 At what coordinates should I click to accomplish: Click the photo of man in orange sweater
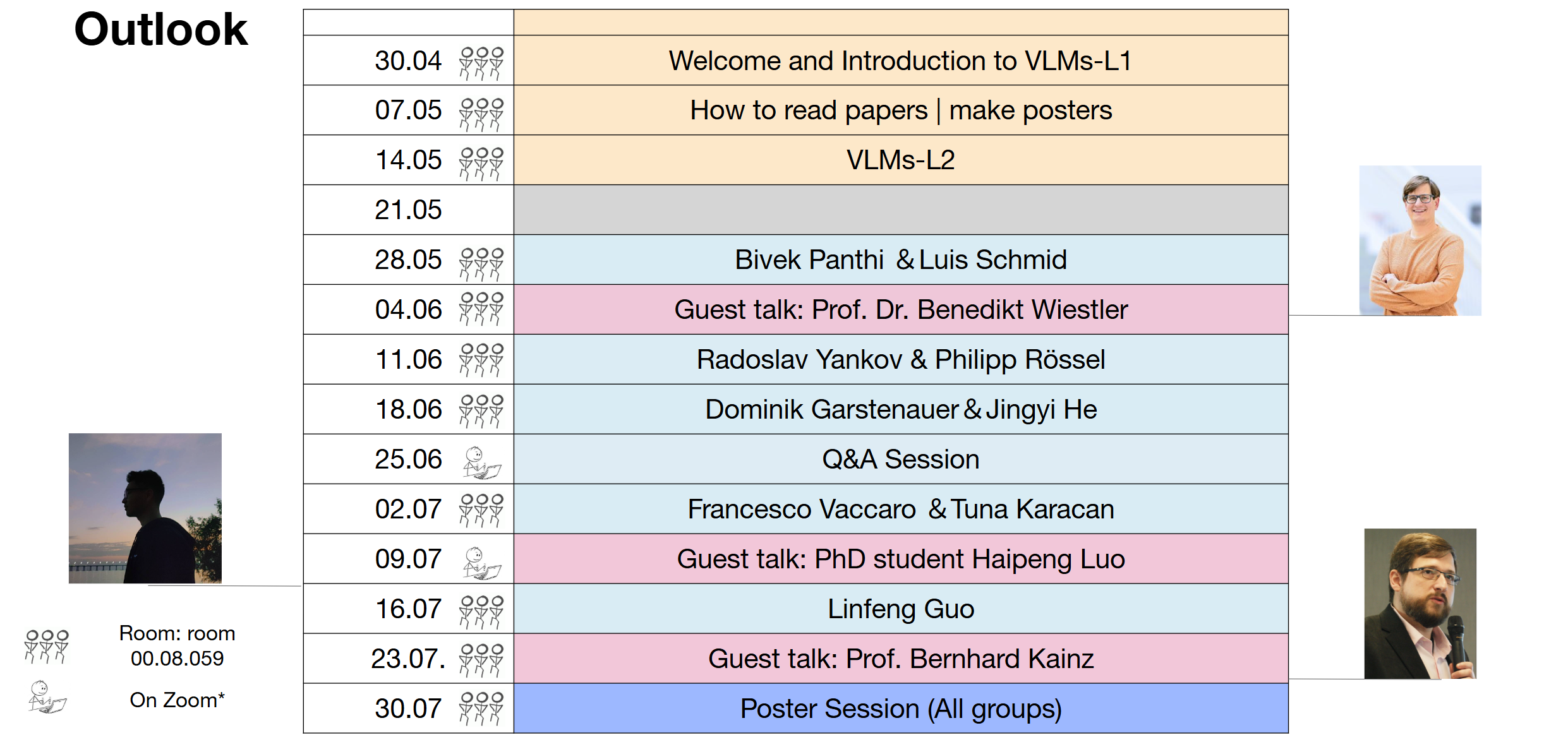pos(1420,241)
